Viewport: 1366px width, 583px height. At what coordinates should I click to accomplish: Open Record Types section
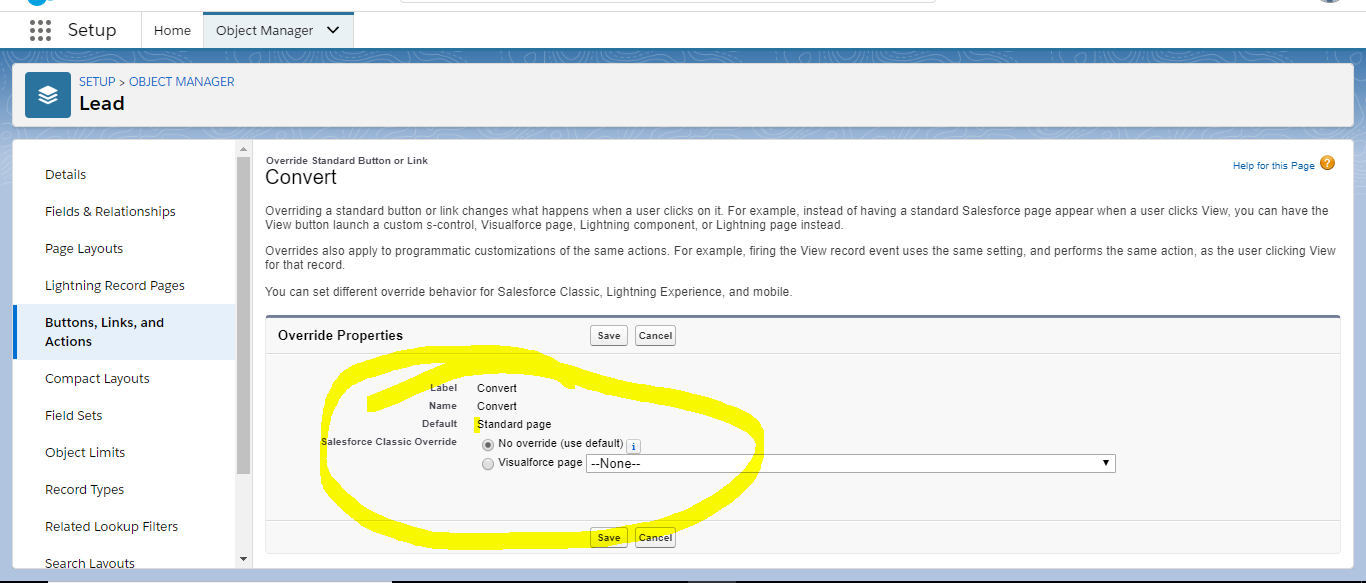tap(85, 489)
